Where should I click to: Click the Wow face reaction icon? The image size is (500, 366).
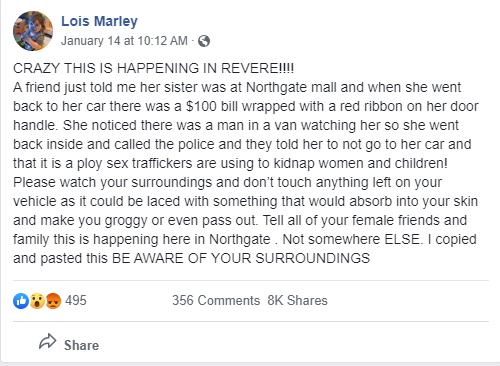[37, 301]
